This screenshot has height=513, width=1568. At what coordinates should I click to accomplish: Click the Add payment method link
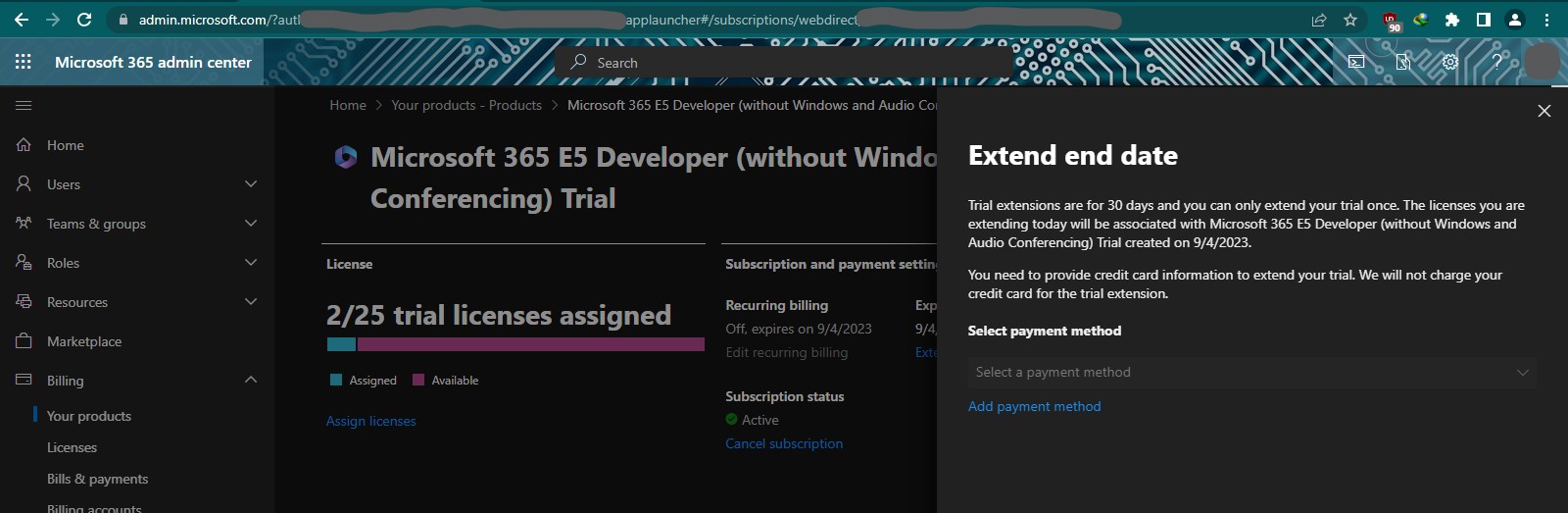pos(1034,406)
